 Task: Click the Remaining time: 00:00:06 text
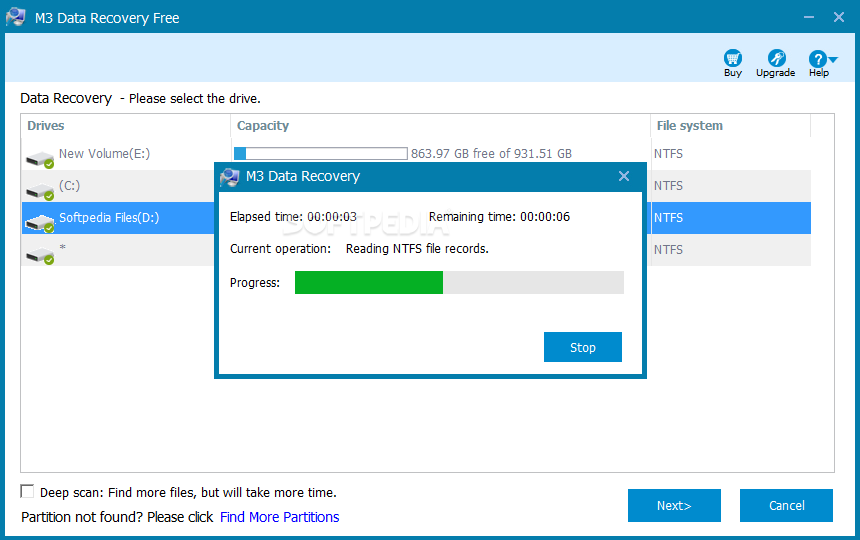click(x=499, y=217)
